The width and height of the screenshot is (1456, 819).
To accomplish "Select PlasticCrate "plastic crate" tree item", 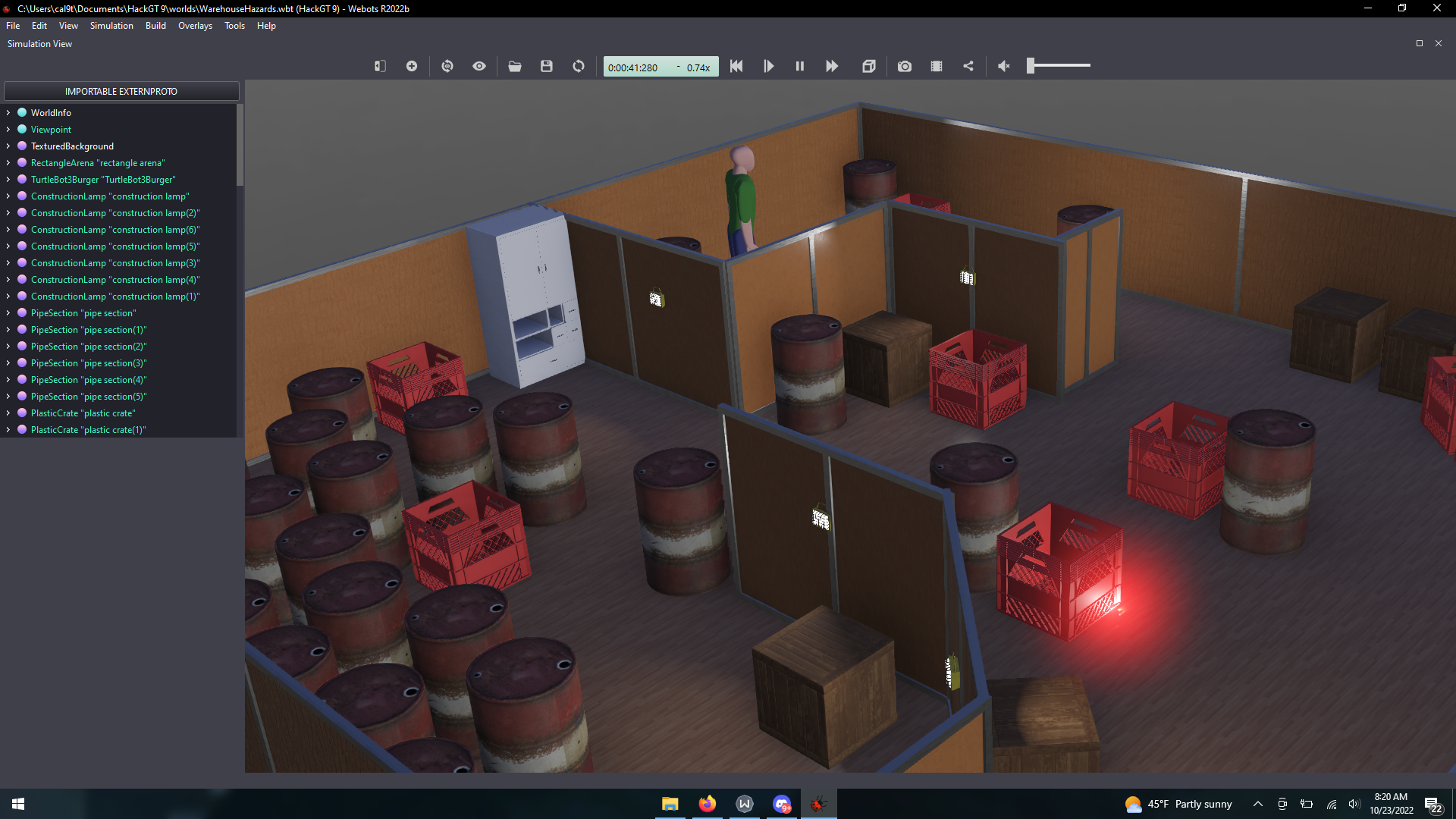I will pos(83,413).
